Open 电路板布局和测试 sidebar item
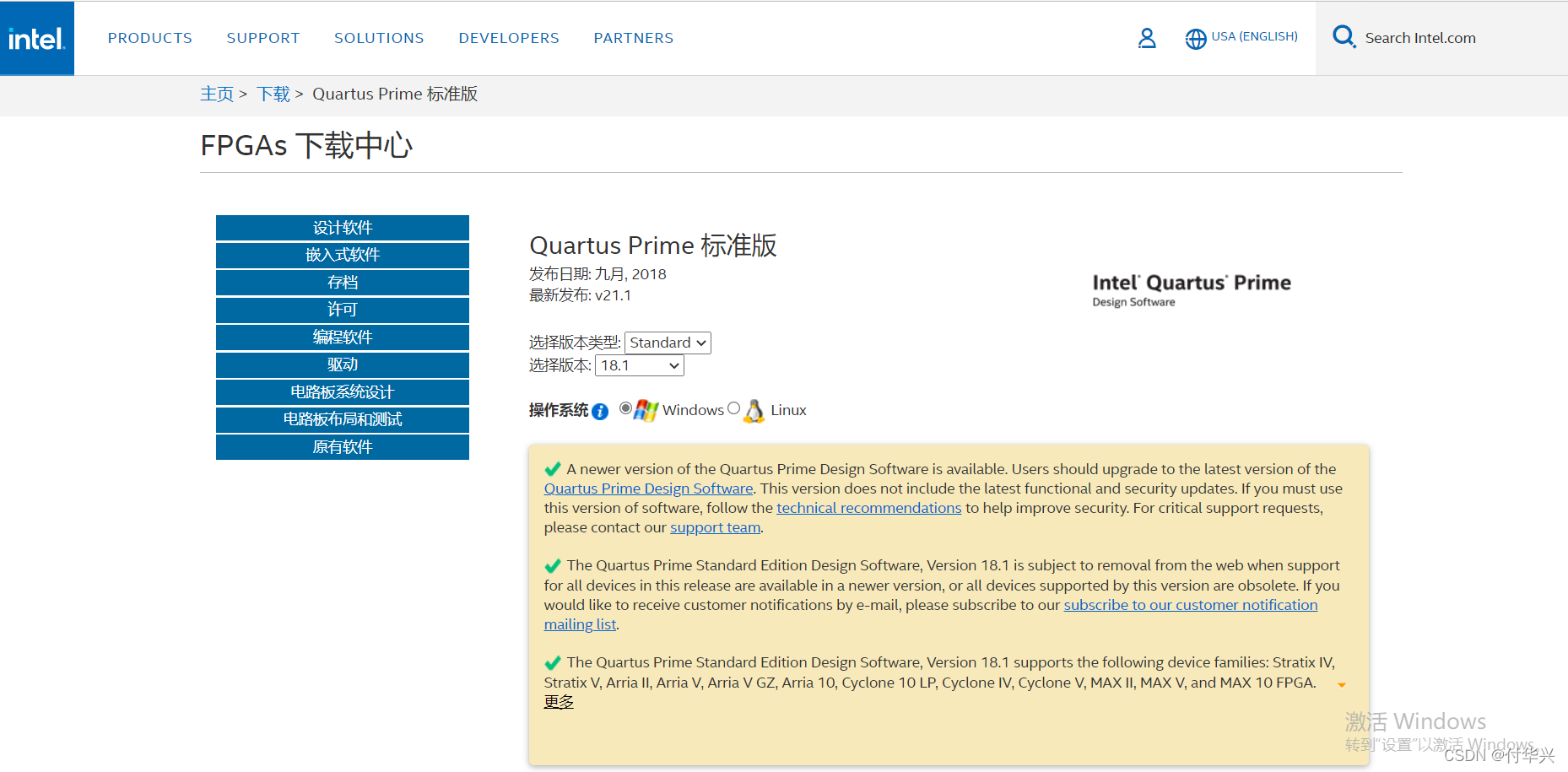This screenshot has height=772, width=1568. click(x=343, y=419)
